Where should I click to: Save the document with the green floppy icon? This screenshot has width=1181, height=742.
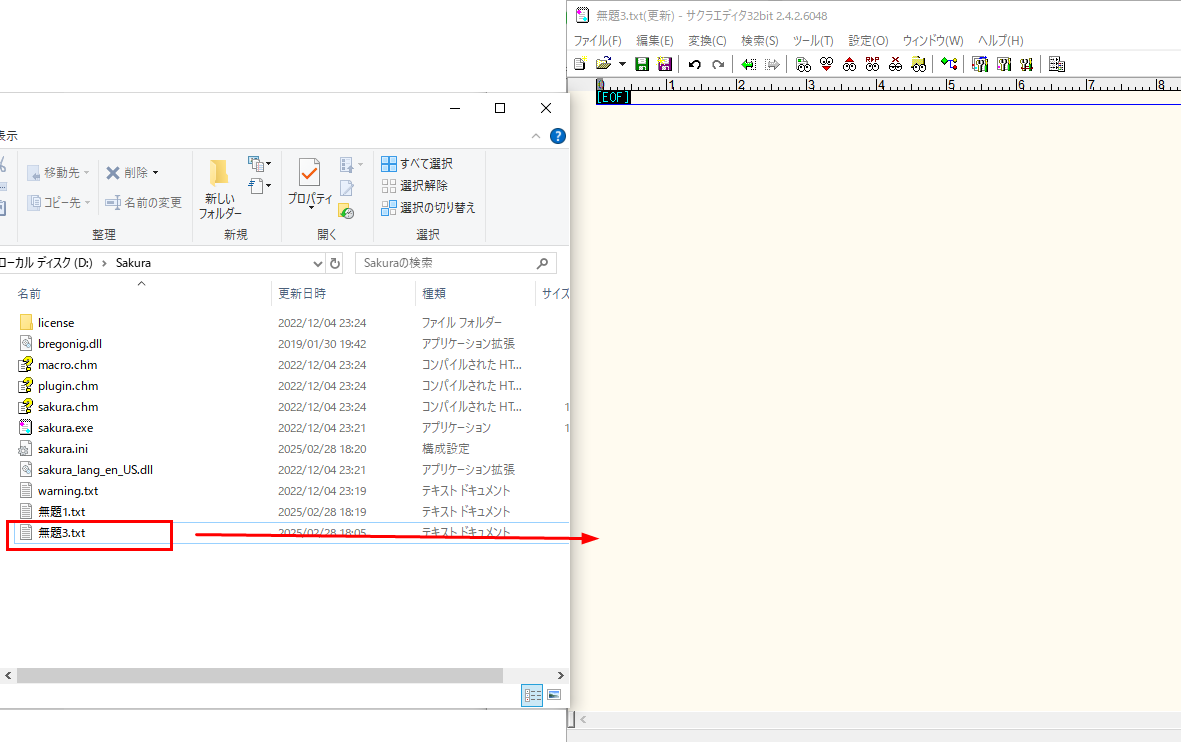(x=642, y=64)
